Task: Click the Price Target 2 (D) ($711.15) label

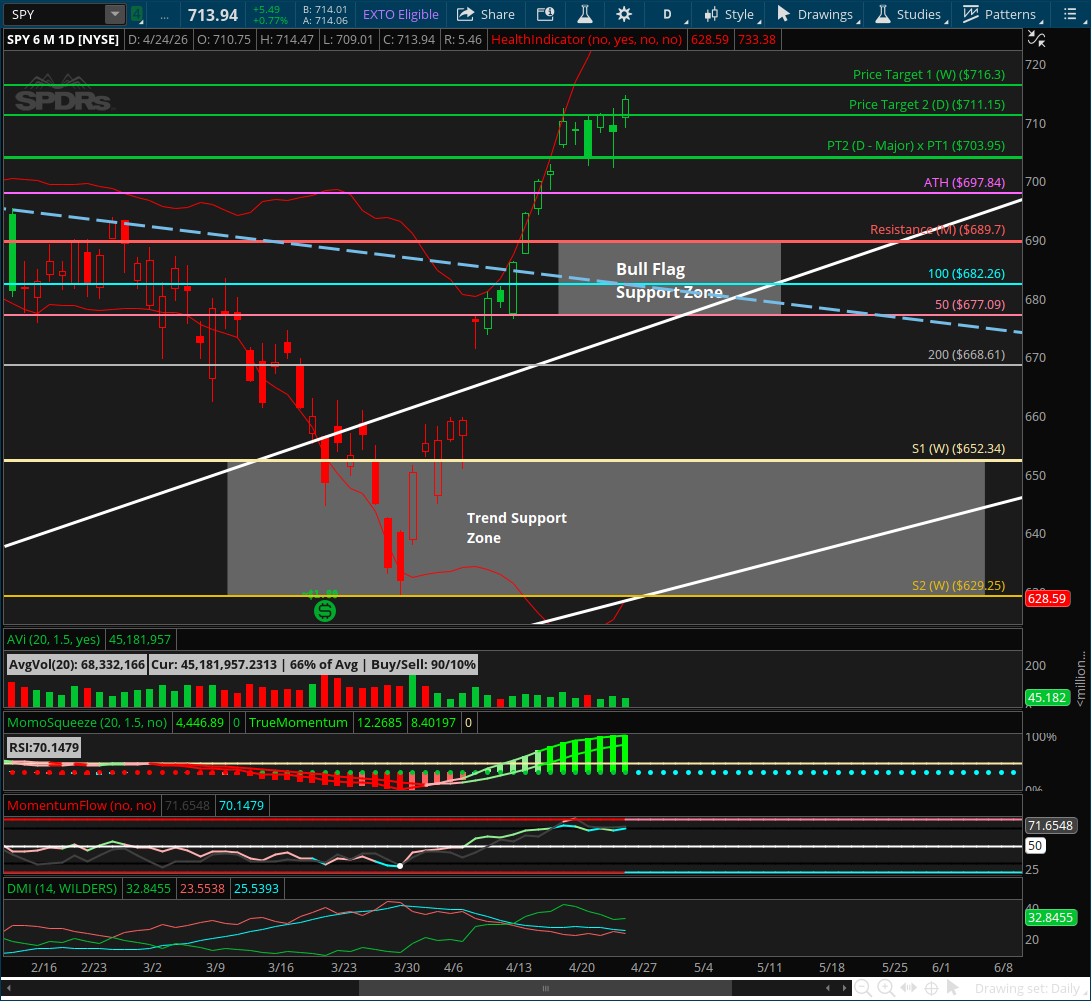Action: pyautogui.click(x=927, y=104)
